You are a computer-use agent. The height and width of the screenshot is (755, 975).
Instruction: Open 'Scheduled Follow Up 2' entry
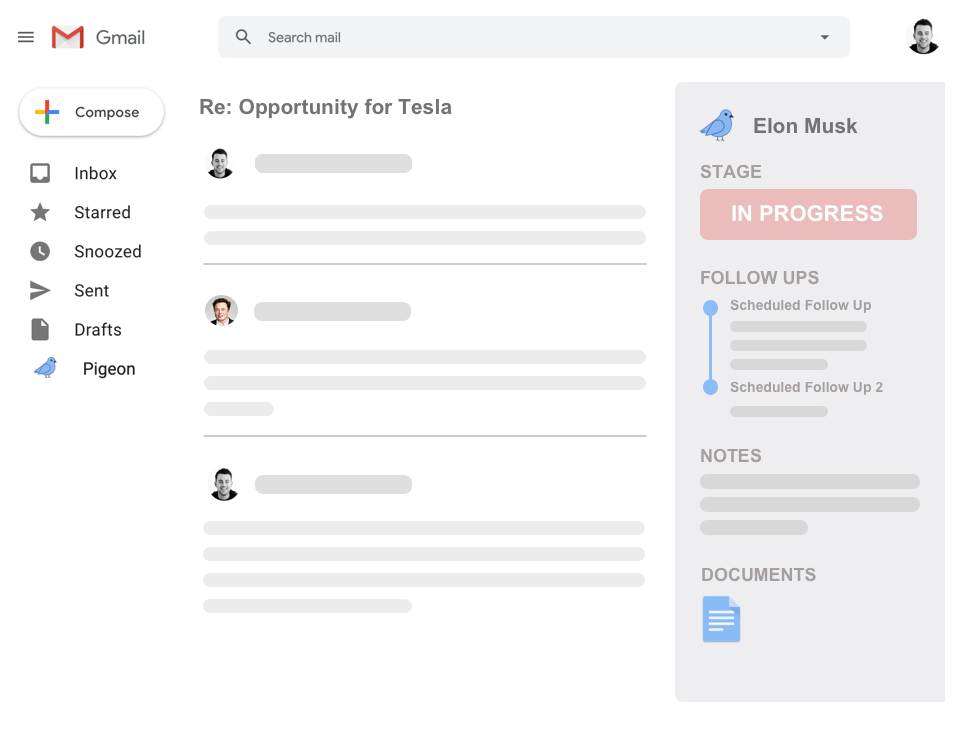[806, 387]
